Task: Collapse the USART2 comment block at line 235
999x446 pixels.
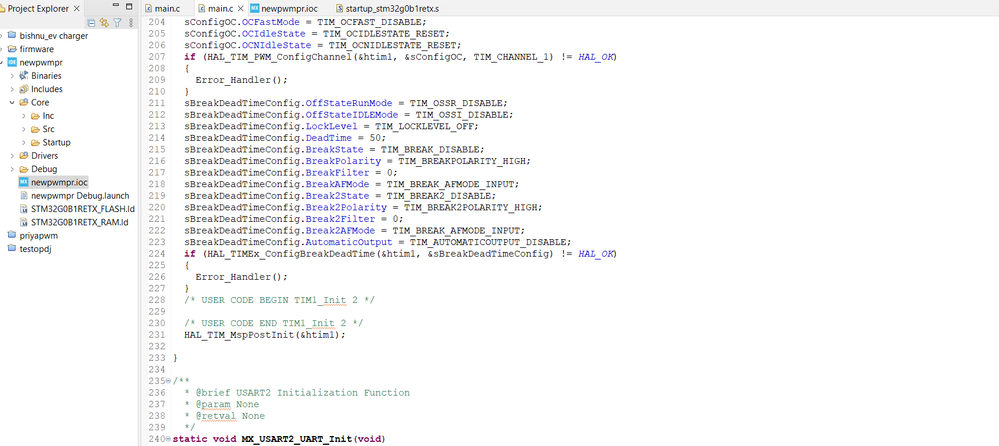Action: (x=169, y=382)
